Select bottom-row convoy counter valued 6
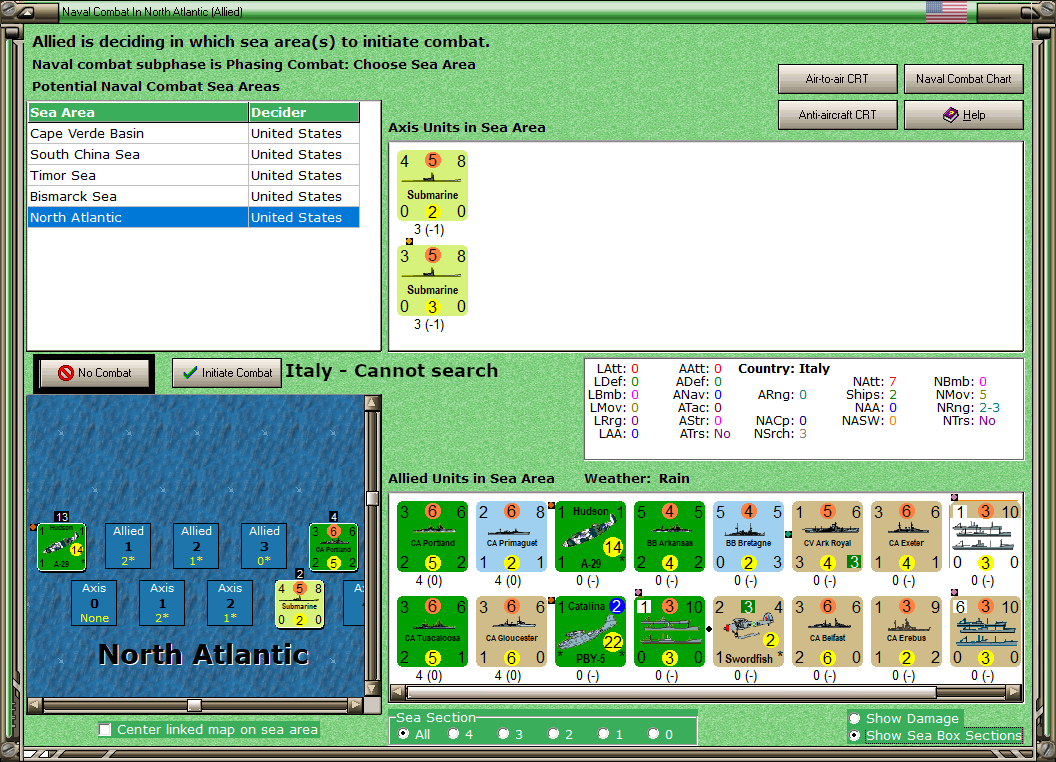 (985, 631)
